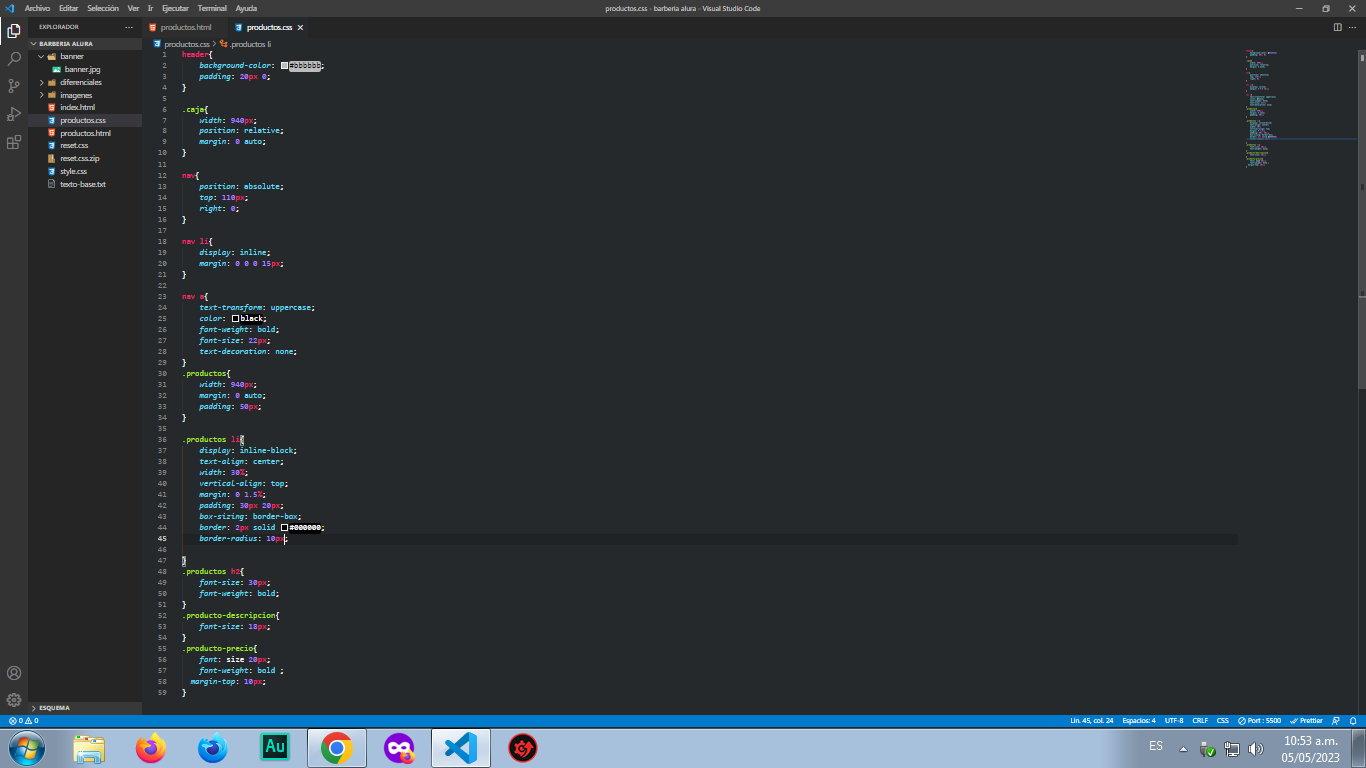Open black color swatch on line 25

click(x=236, y=318)
